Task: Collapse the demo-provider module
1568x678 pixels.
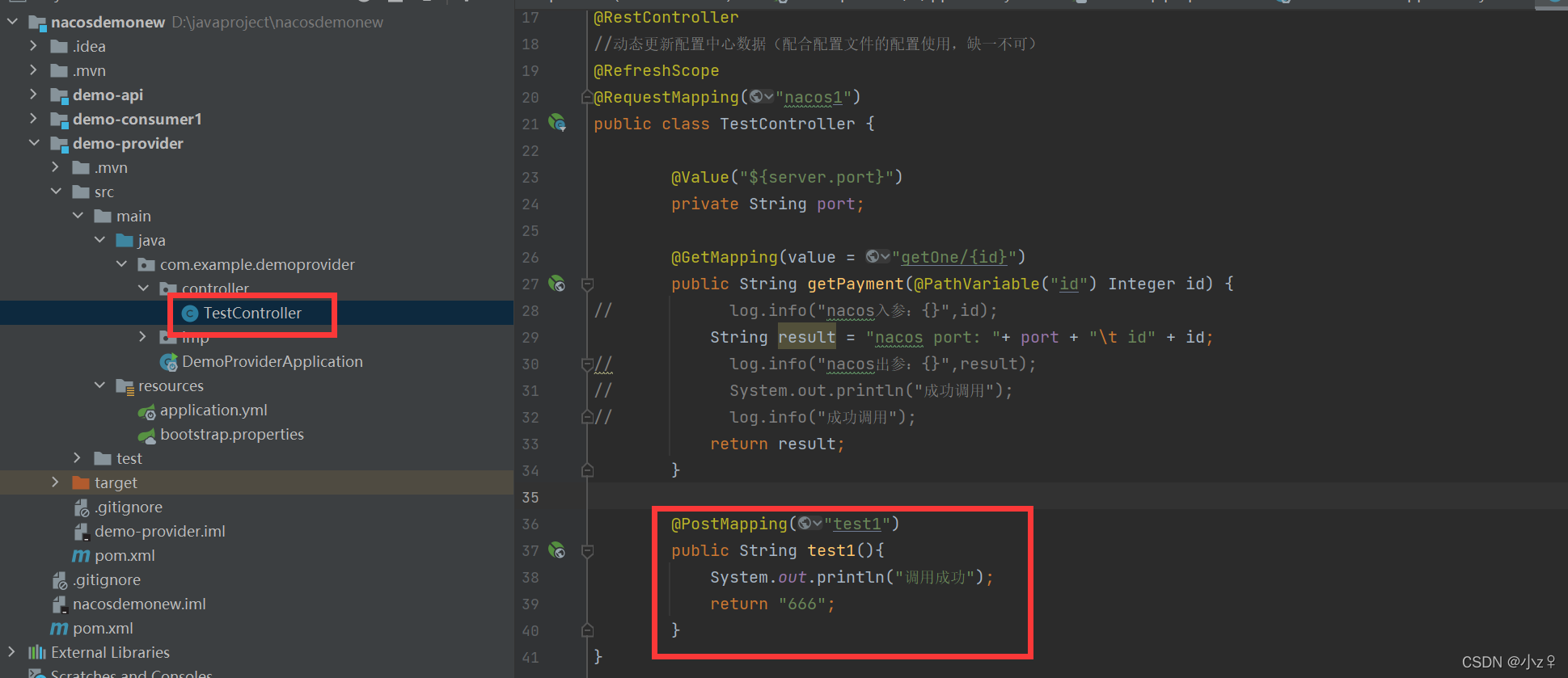Action: tap(34, 143)
